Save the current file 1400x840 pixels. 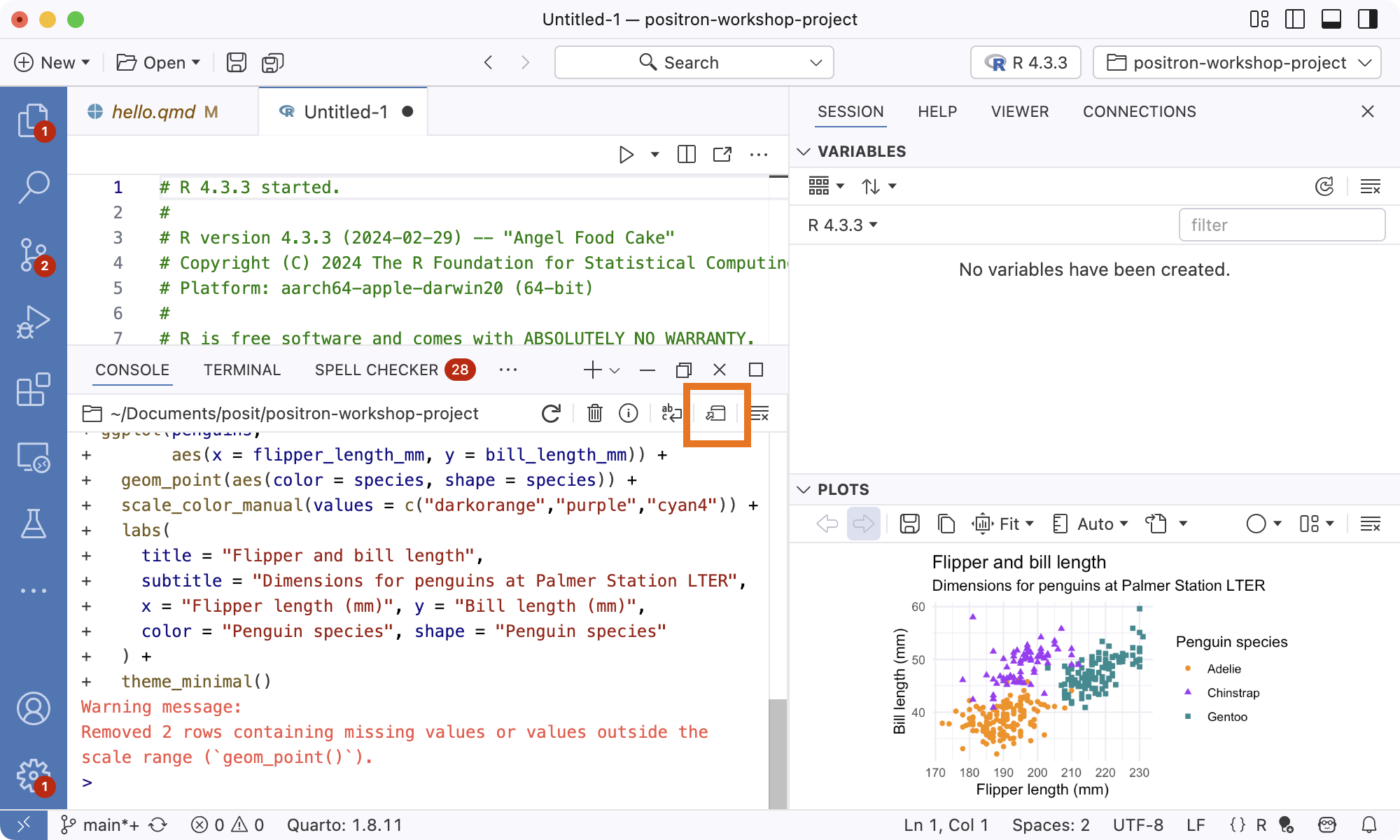237,62
